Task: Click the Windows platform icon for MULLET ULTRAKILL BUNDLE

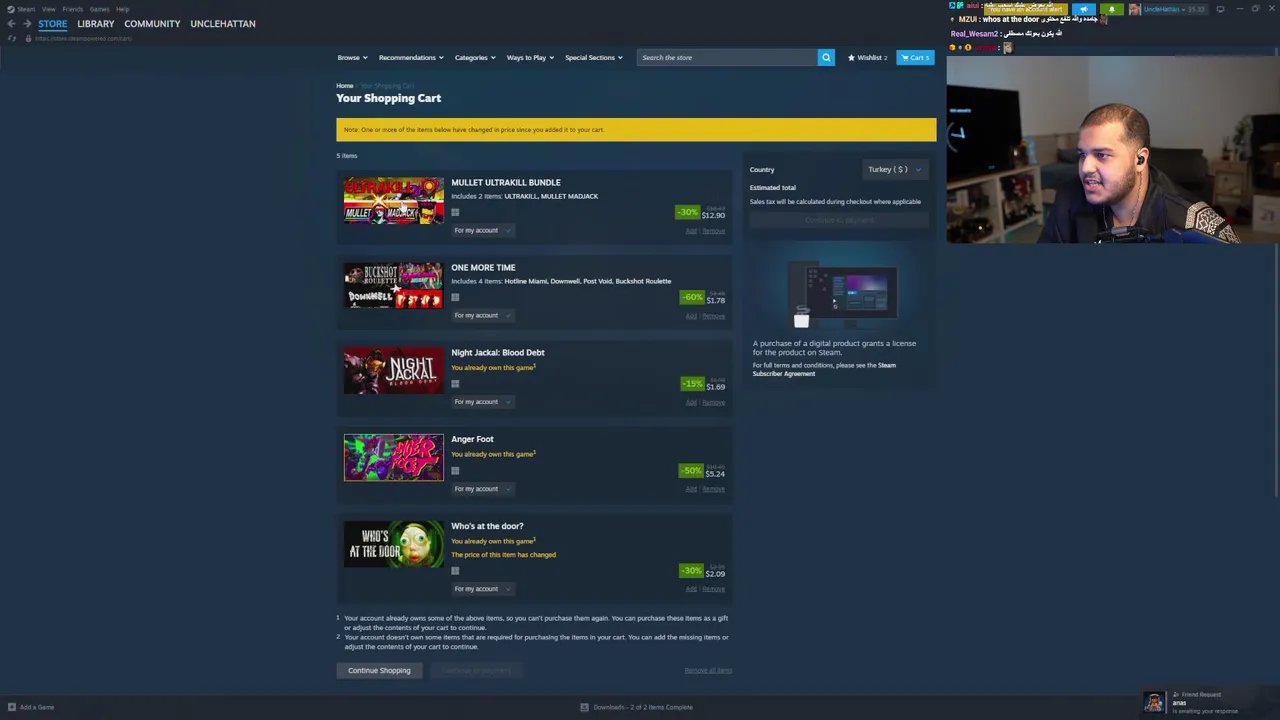Action: coord(455,212)
